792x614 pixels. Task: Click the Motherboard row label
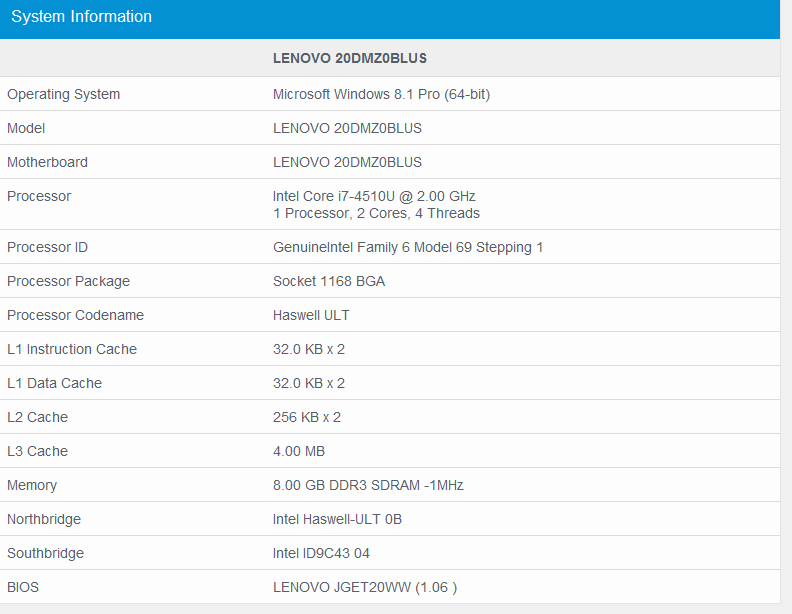47,162
